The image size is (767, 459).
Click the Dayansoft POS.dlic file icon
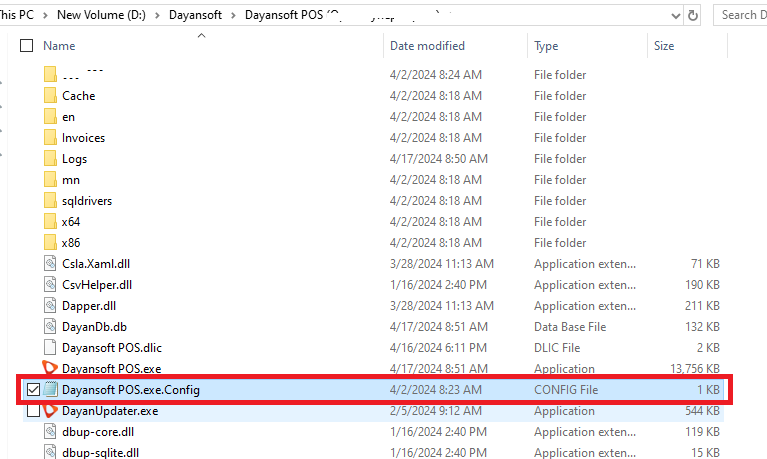click(x=50, y=347)
